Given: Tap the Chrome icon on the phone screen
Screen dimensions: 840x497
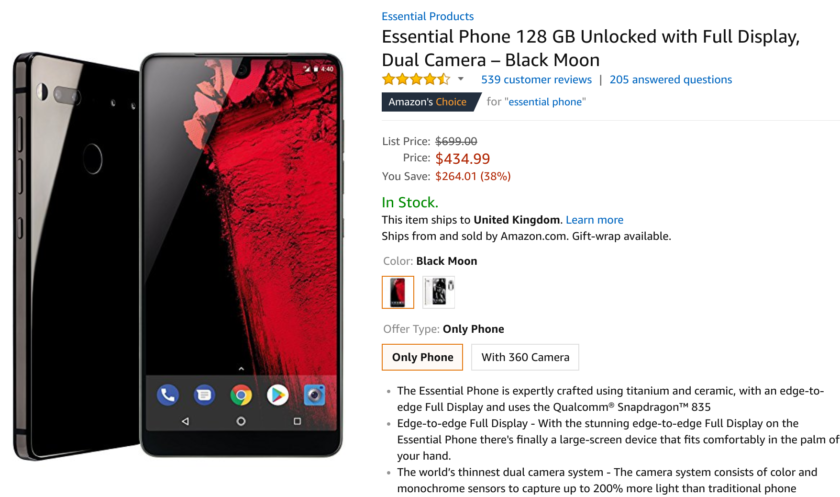Looking at the screenshot, I should pos(241,395).
